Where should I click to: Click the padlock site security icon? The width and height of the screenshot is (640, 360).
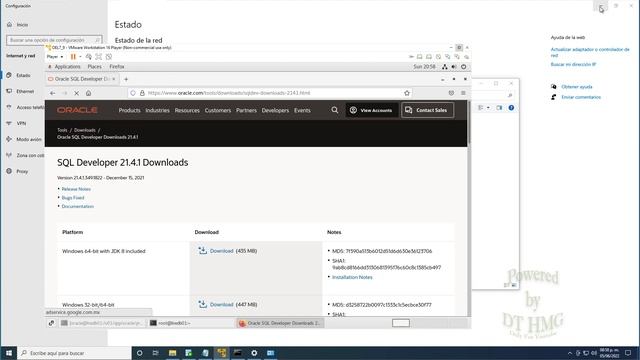point(142,93)
